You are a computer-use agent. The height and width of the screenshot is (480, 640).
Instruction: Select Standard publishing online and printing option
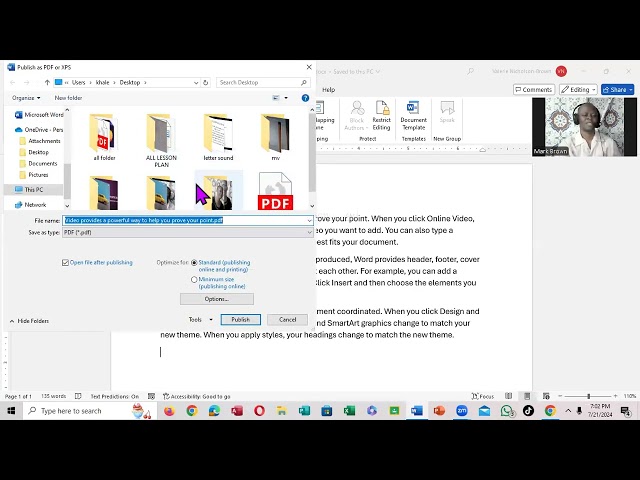[194, 262]
